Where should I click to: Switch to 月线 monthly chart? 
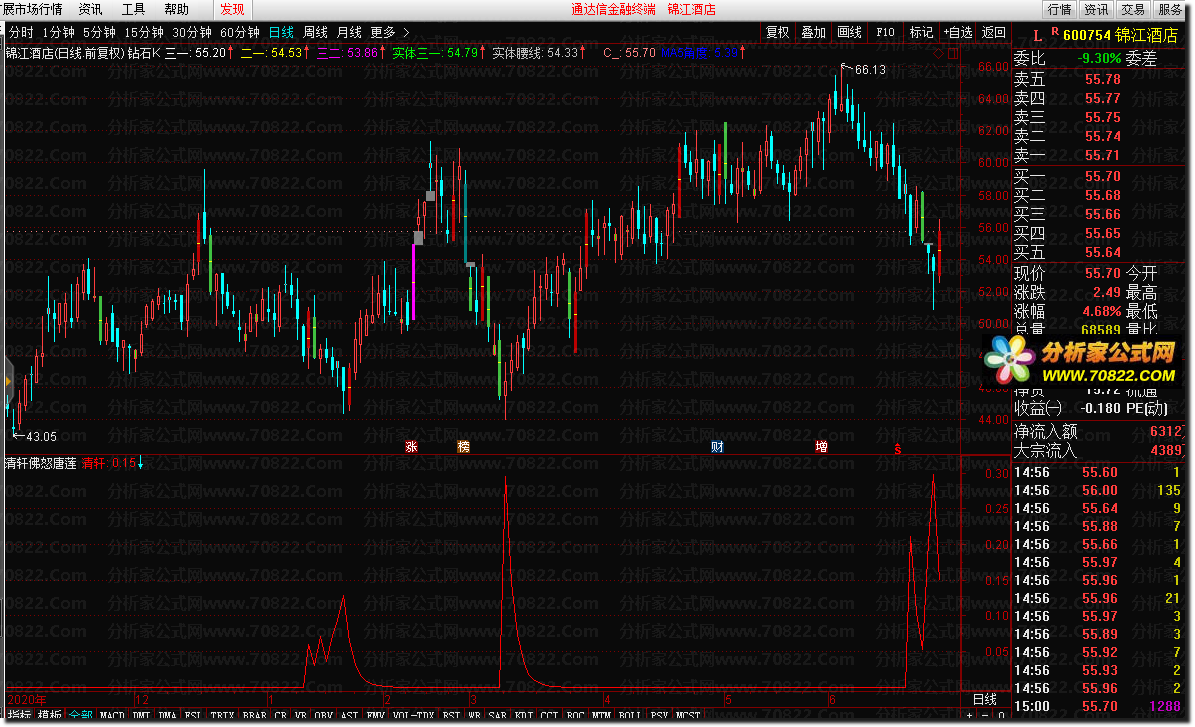pos(349,32)
